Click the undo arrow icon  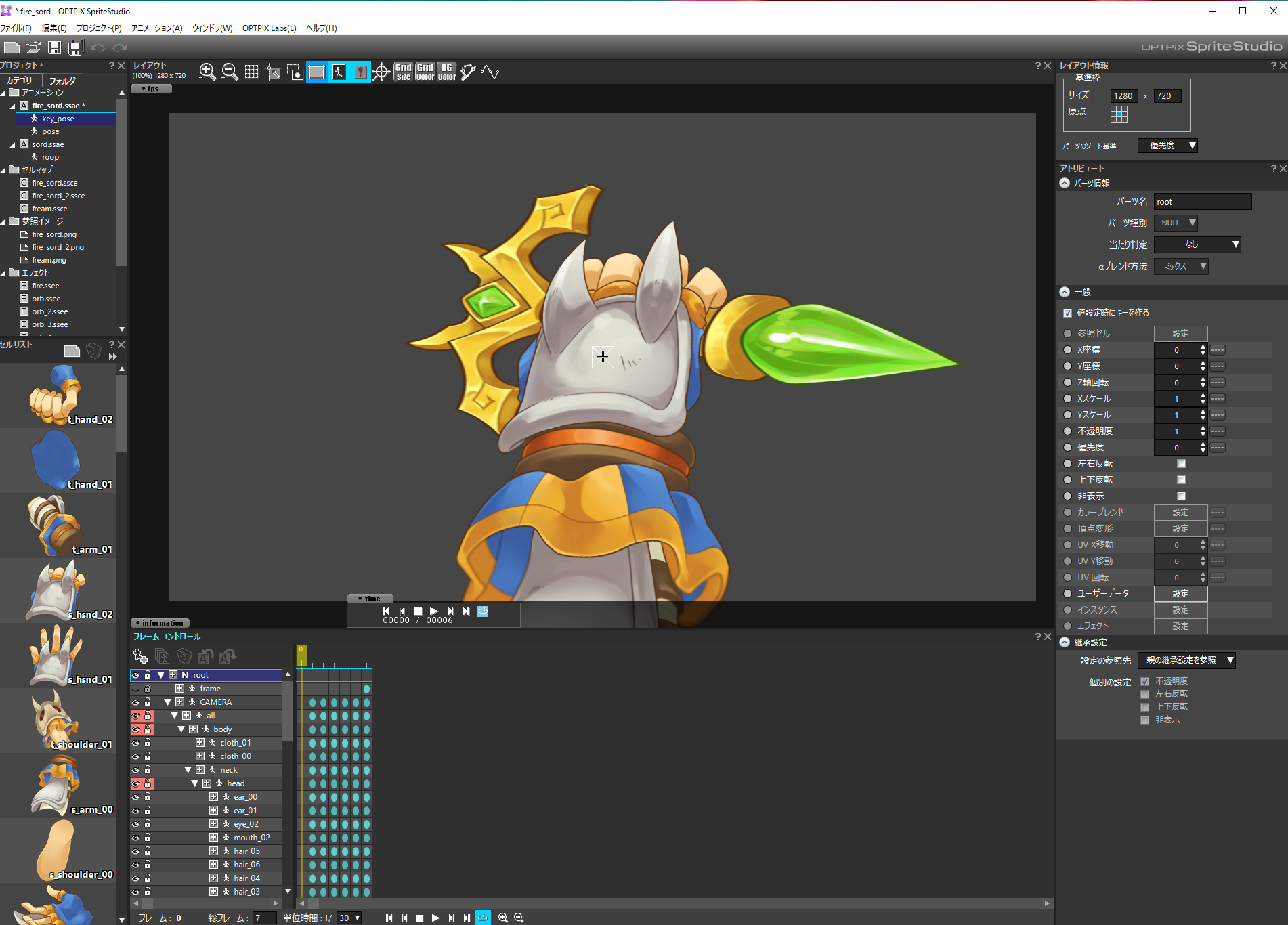98,47
